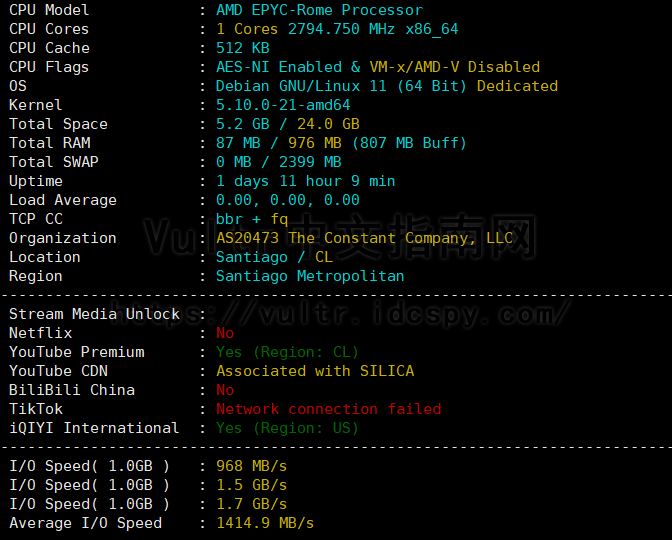Screen dimensions: 672x540
Task: Click iQIYI International Yes (Region: US) result
Action: [287, 428]
